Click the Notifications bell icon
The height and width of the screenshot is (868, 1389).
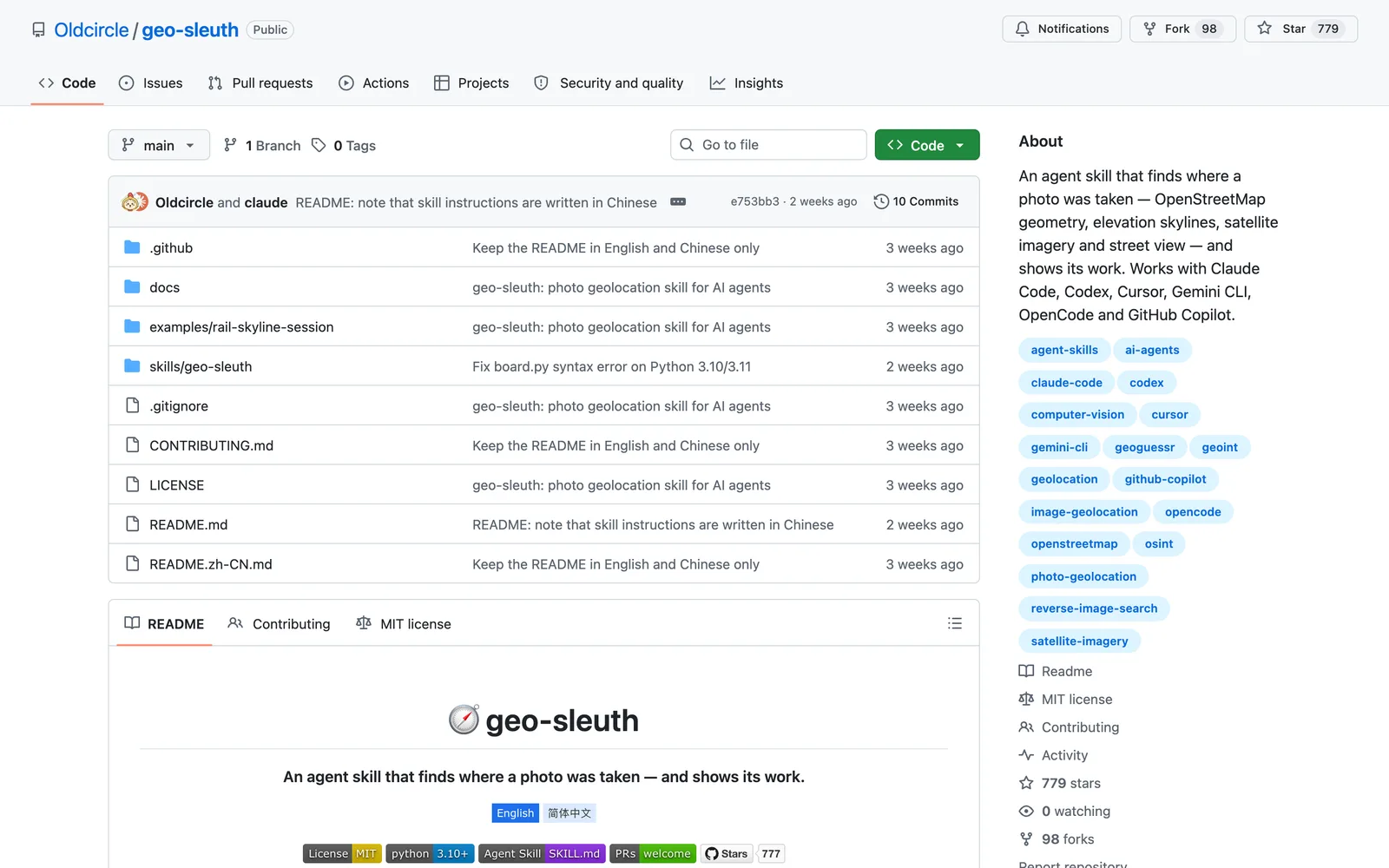(1023, 29)
